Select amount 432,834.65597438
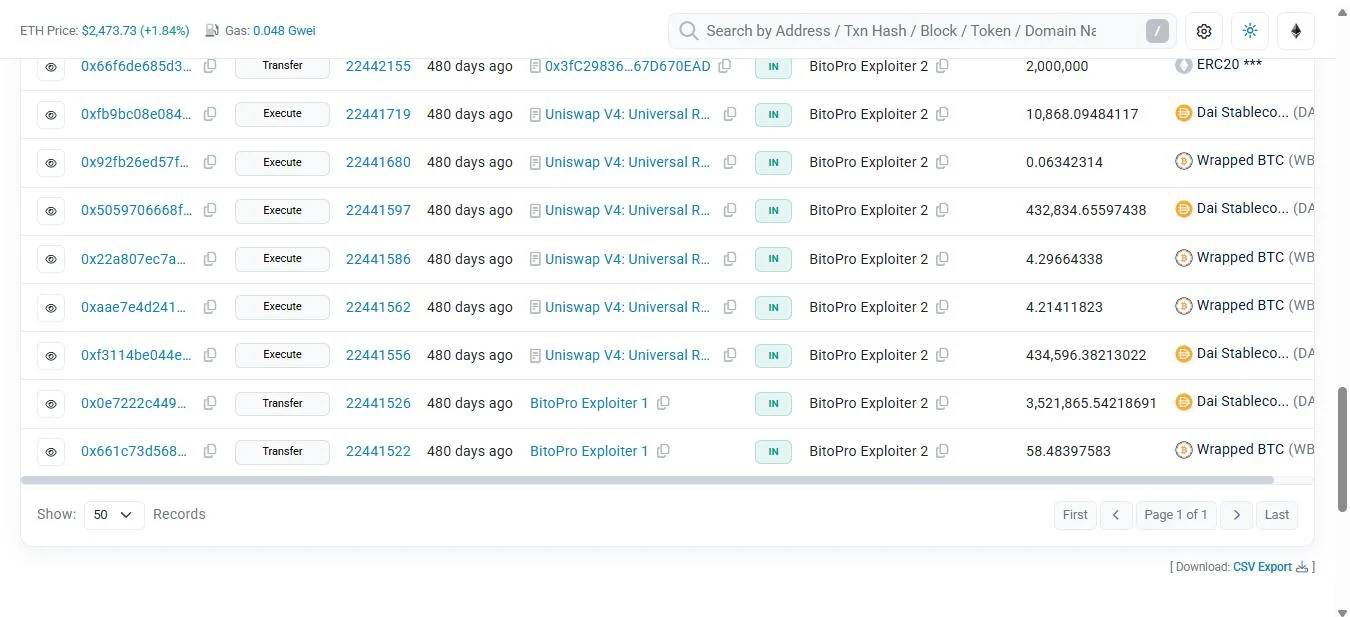Viewport: 1350px width, 617px height. pos(1086,210)
